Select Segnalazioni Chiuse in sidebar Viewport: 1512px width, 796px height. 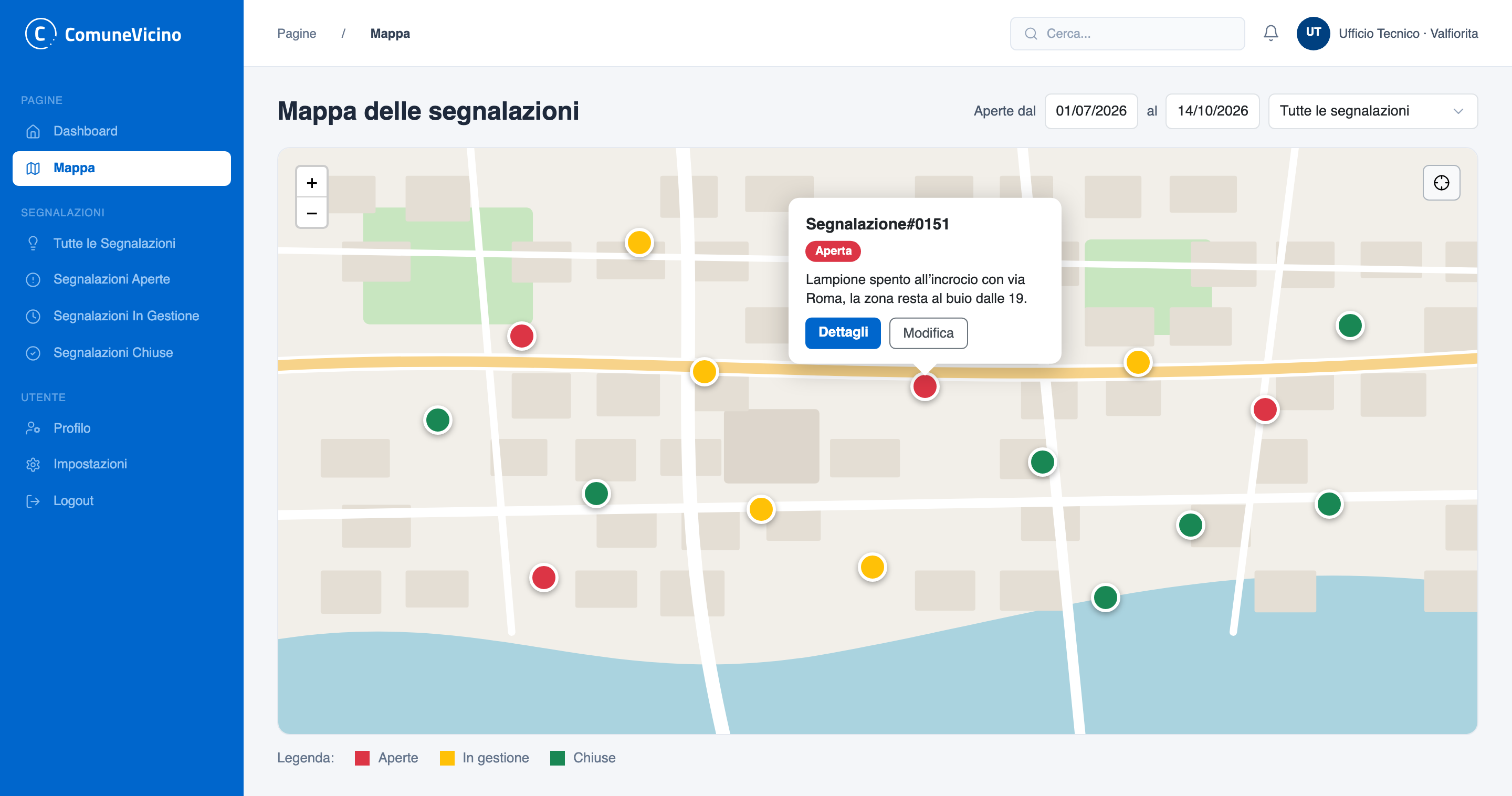pyautogui.click(x=121, y=353)
